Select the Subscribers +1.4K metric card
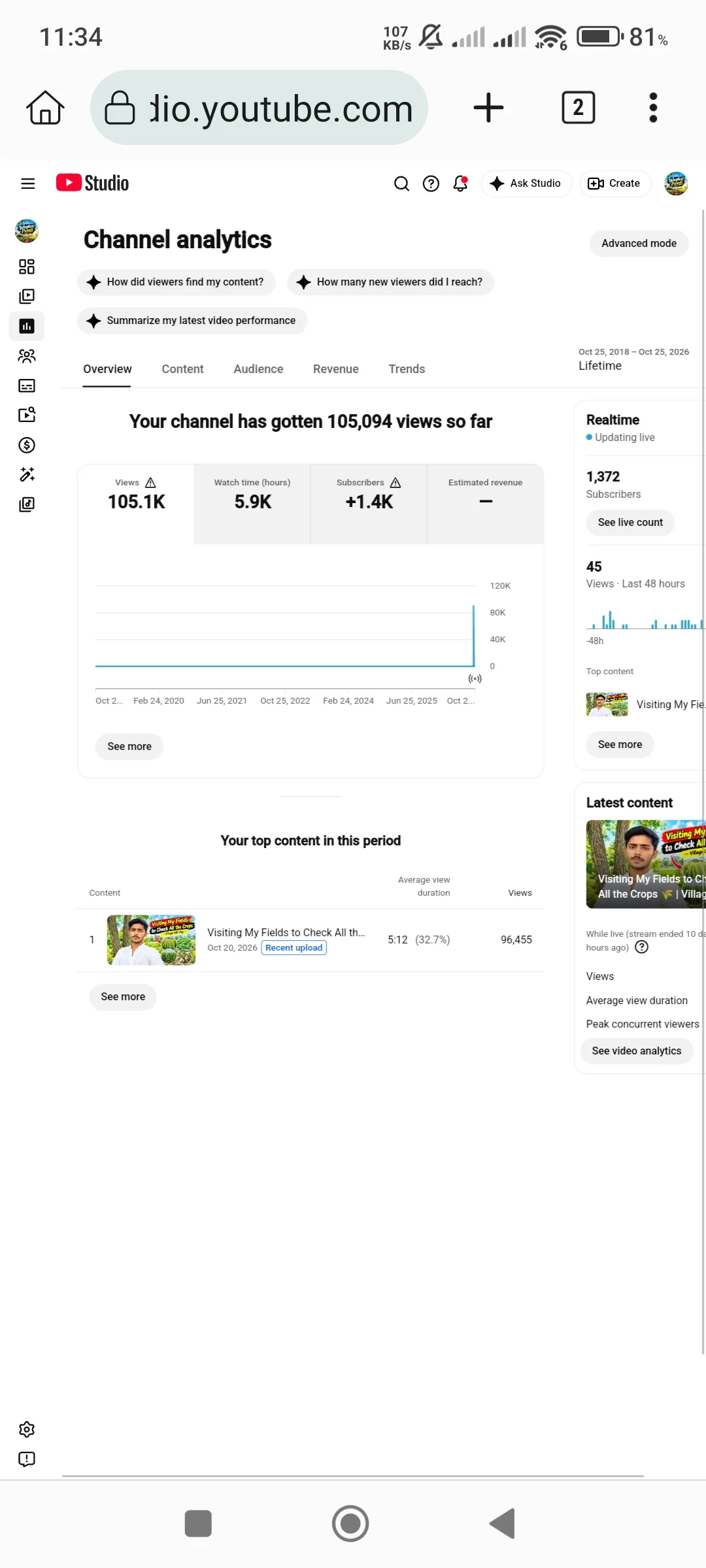The height and width of the screenshot is (1568, 706). [x=369, y=503]
